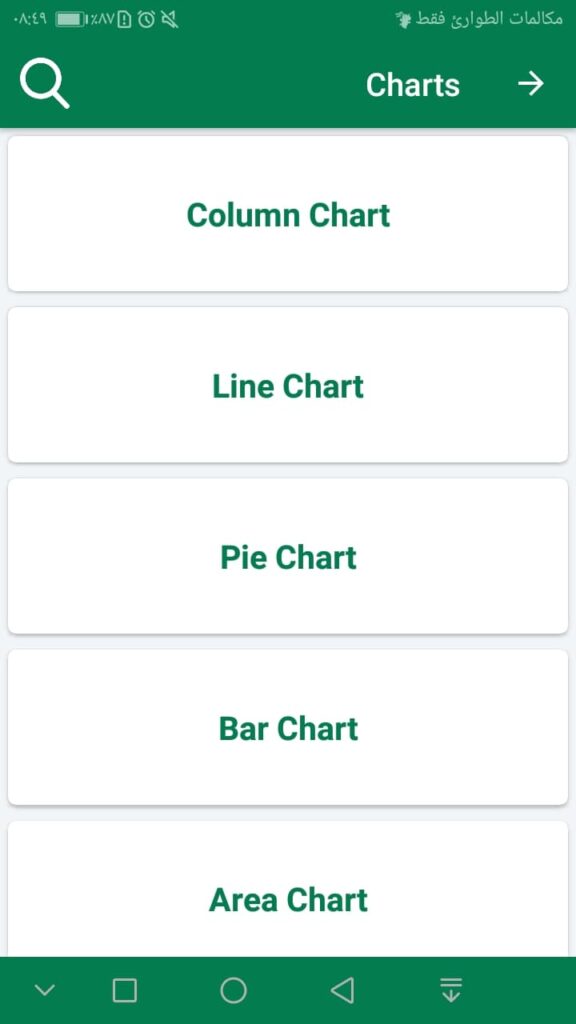
Task: Open the Area Chart screen
Action: (x=288, y=899)
